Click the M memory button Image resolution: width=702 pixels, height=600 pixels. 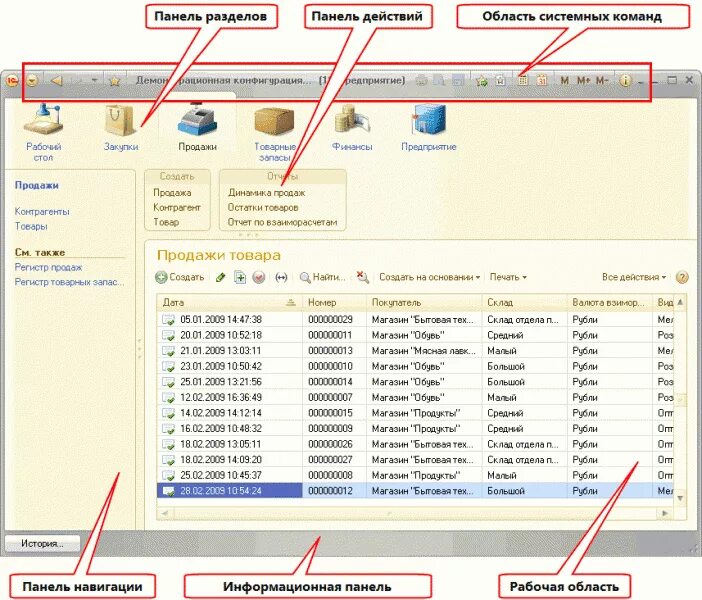[x=565, y=81]
